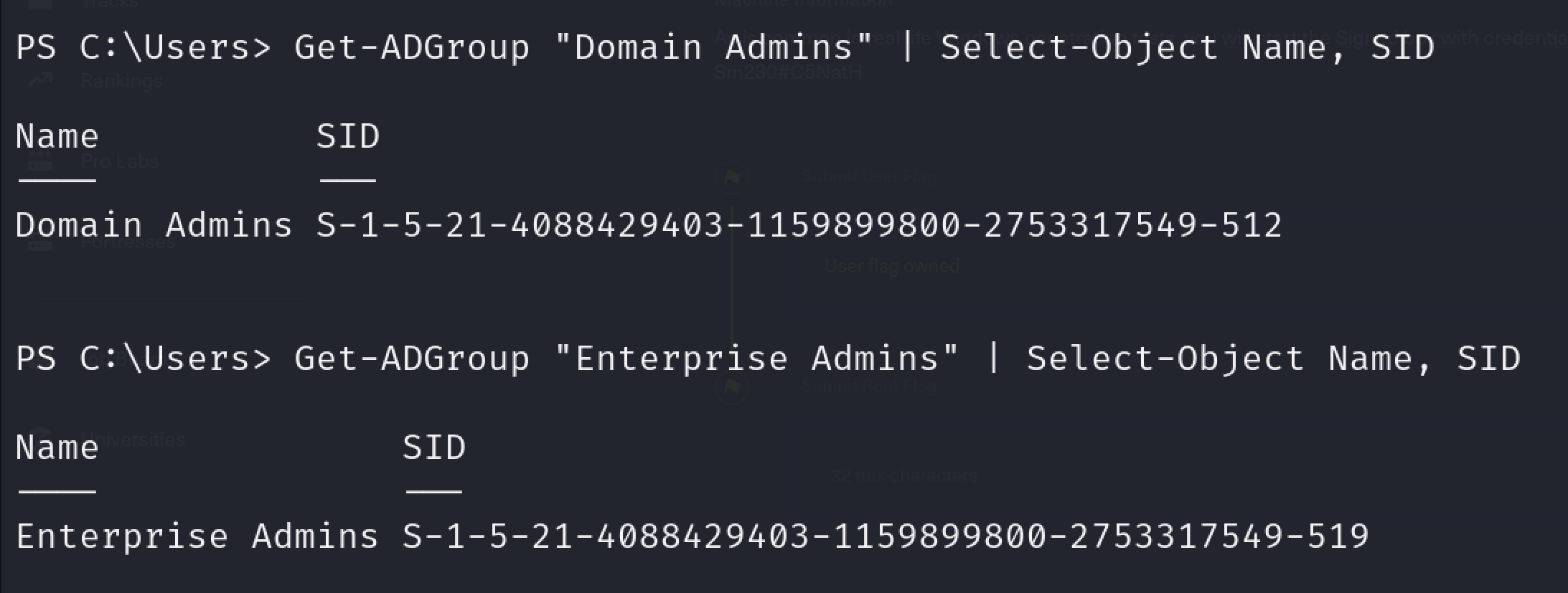Click the quoted "Domain Admins" command argument
The image size is (1568, 593).
coord(713,47)
